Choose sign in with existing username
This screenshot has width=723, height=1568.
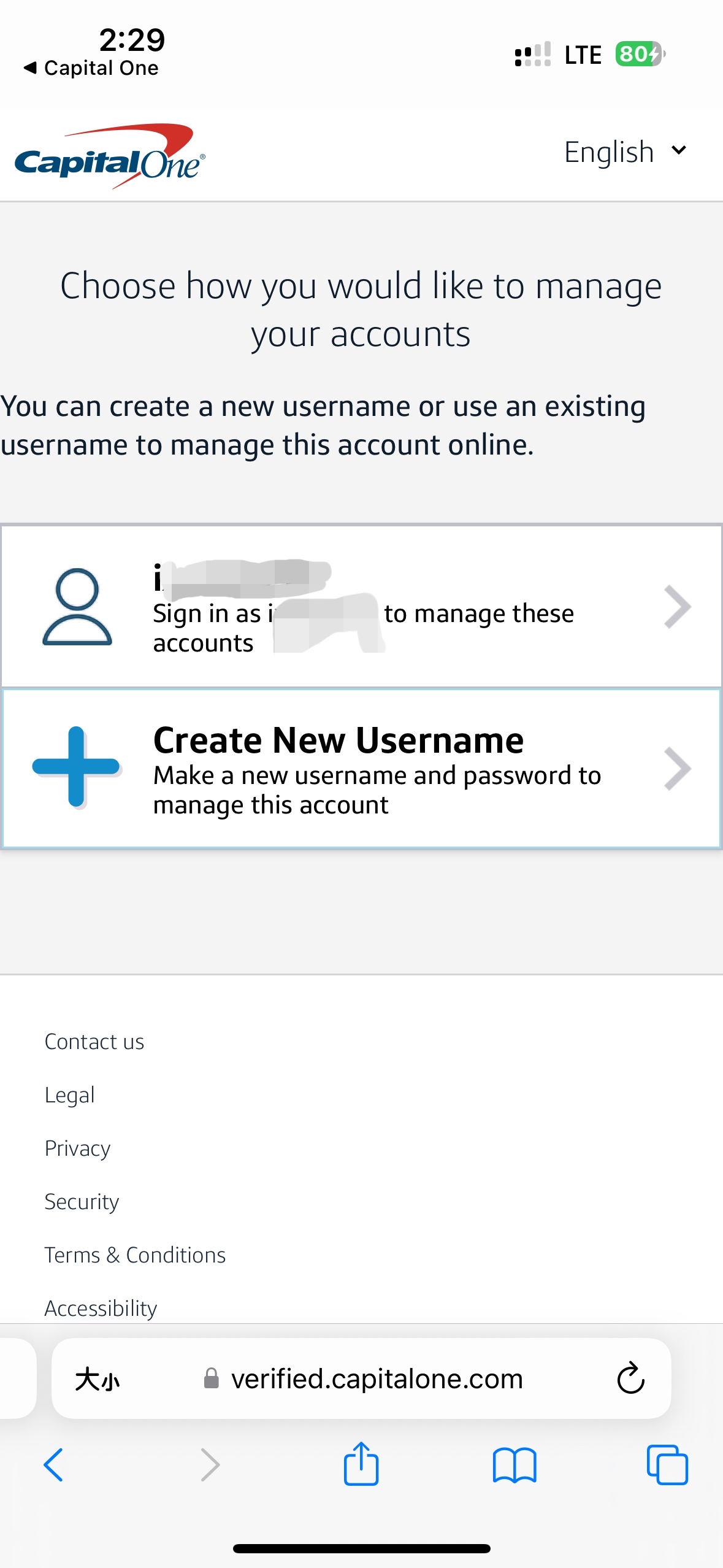click(x=361, y=606)
